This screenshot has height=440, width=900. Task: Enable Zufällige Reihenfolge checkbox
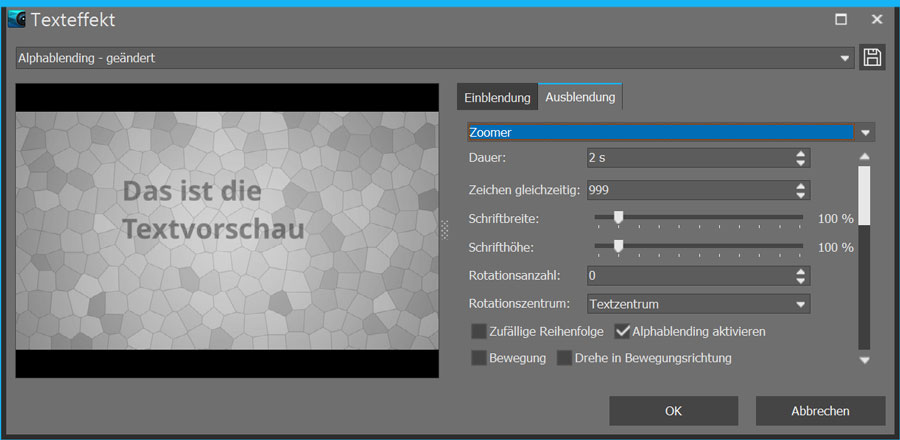479,331
